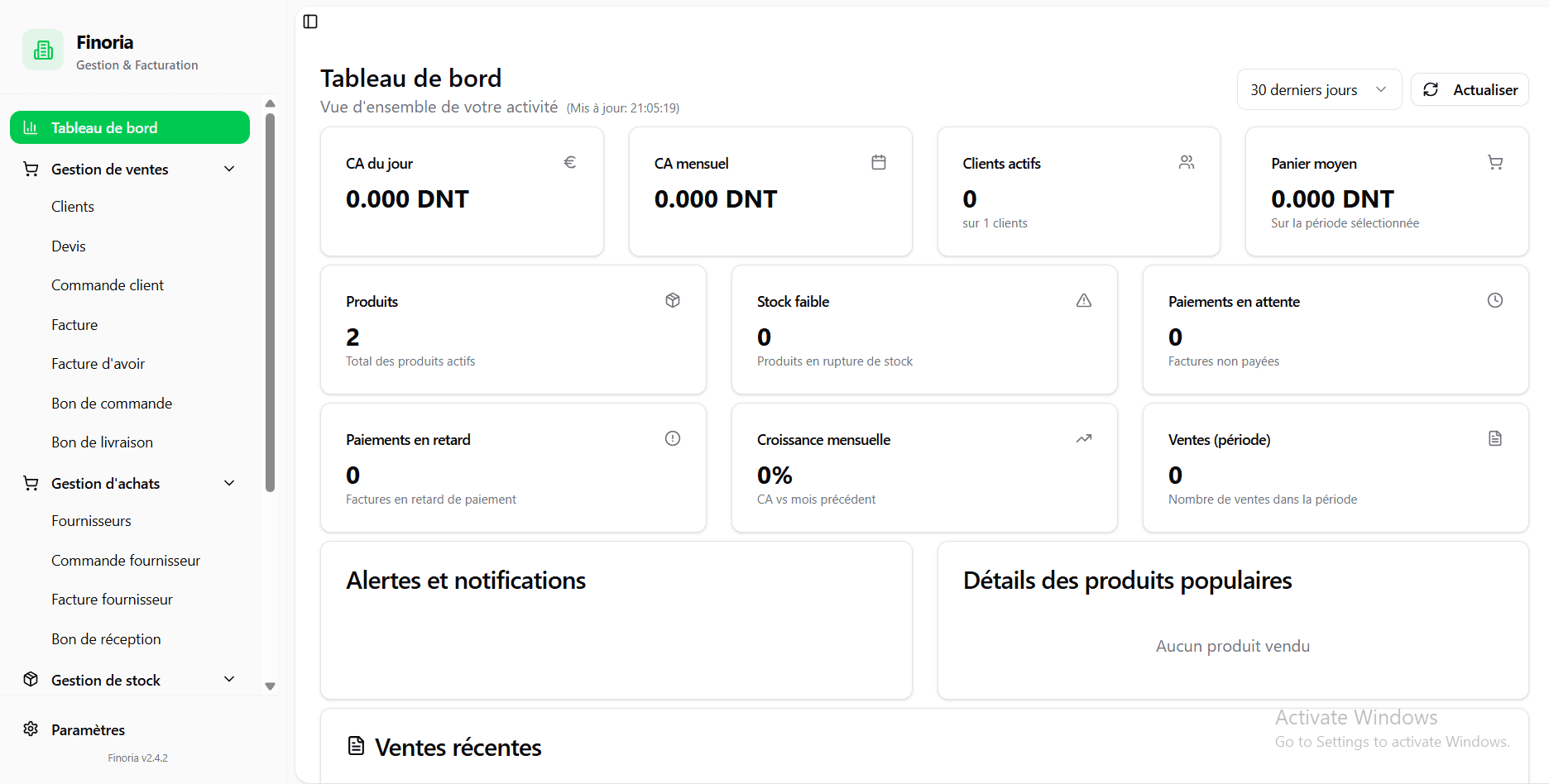This screenshot has height=784, width=1549.
Task: Open the 30 derniers jours period dropdown
Action: 1319,89
